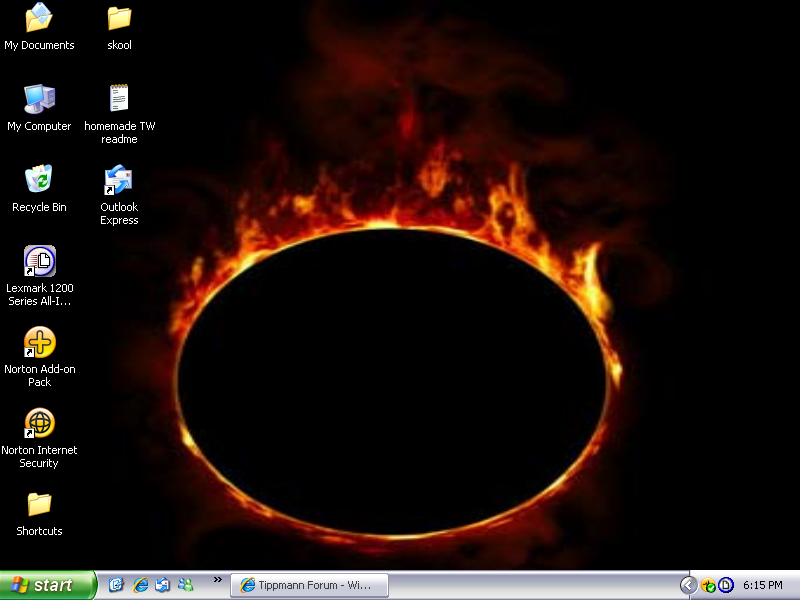Click the Outlook Express desktop shortcut

(119, 180)
